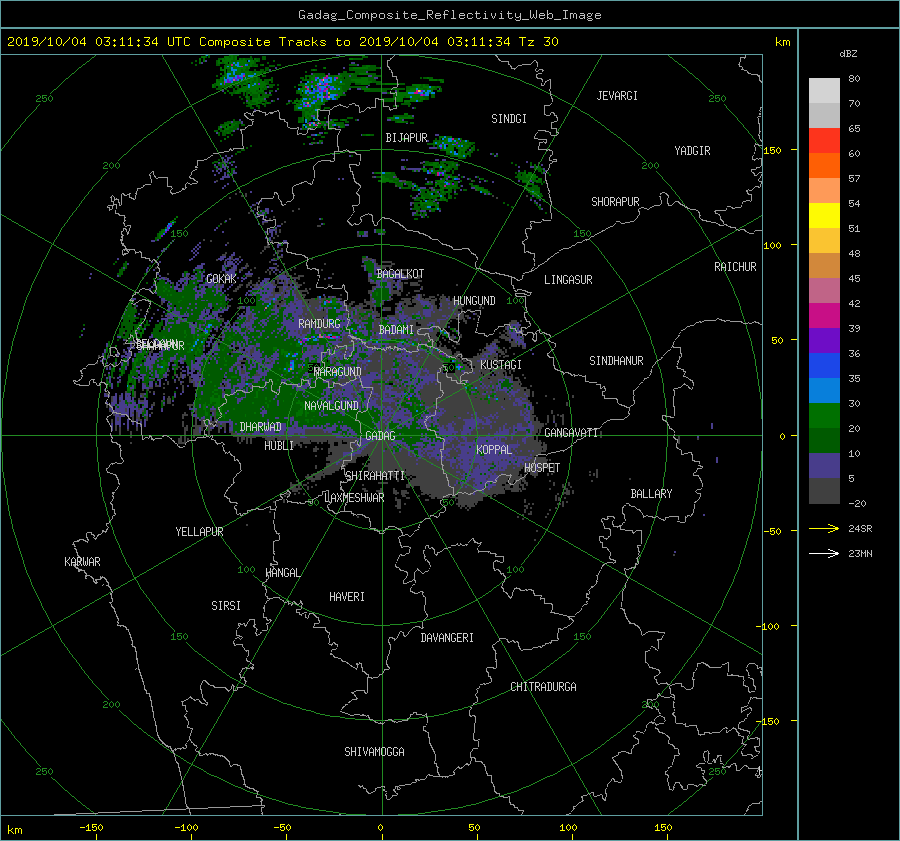
Task: Click the 0 km mark on bottom axis
Action: (x=380, y=828)
